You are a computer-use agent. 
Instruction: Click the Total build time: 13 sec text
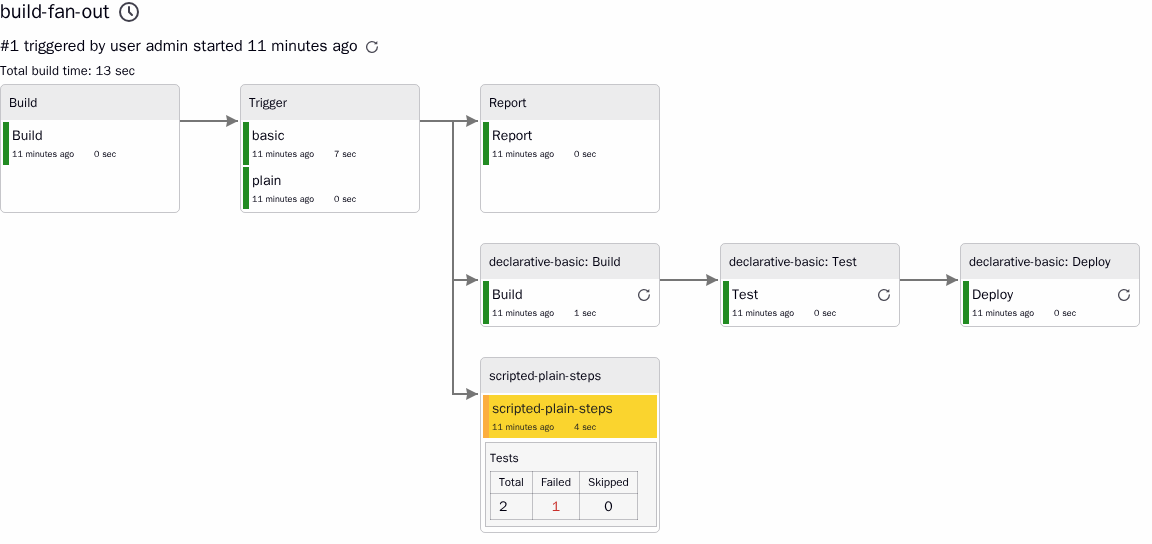pyautogui.click(x=68, y=71)
